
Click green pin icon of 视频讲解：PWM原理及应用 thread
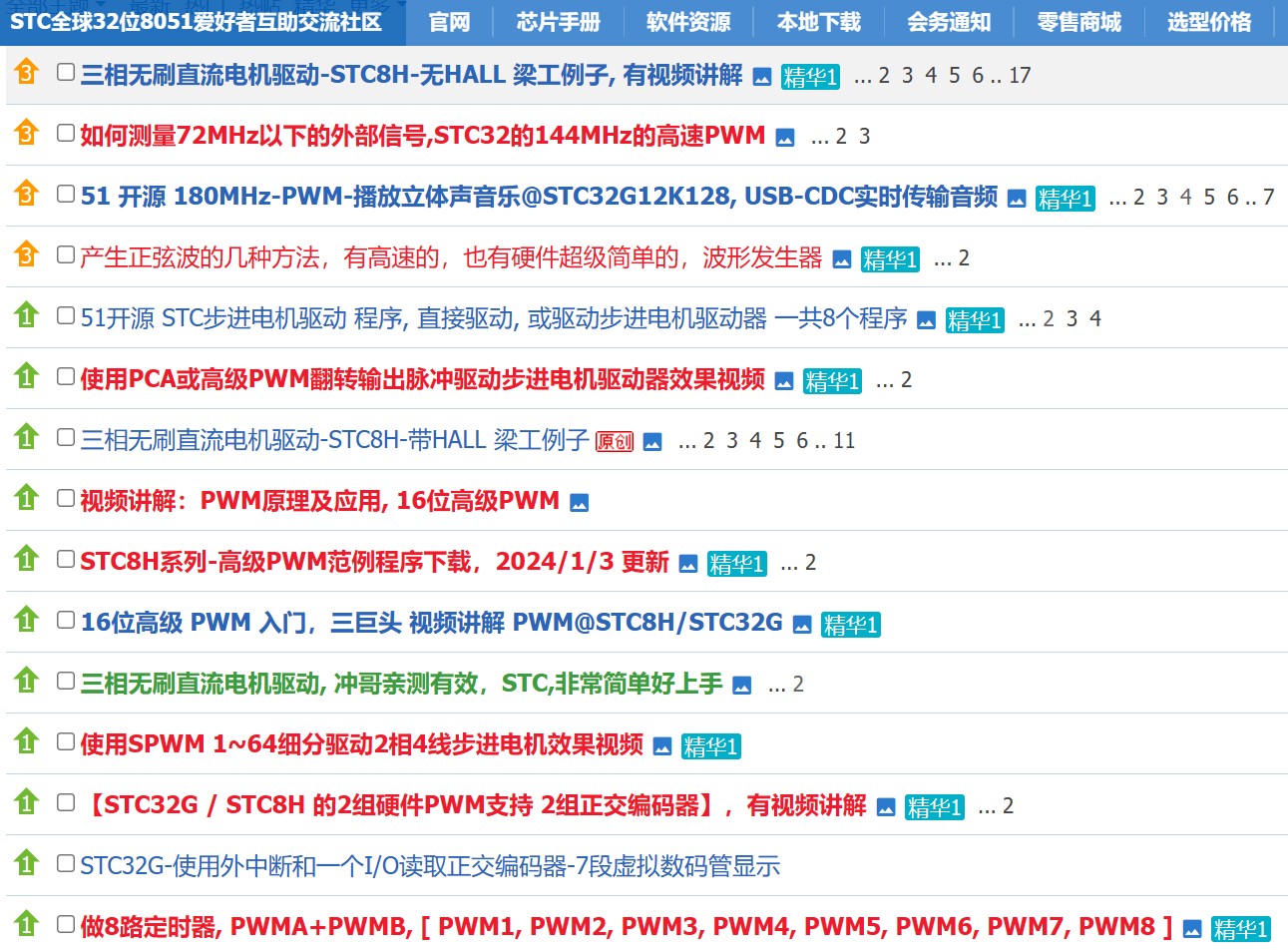point(27,498)
